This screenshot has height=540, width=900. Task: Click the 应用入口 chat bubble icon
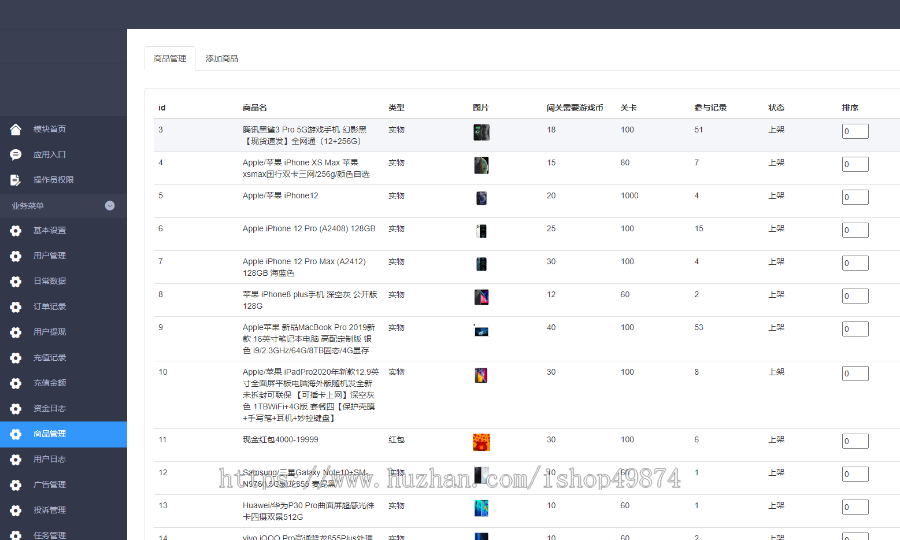(15, 154)
